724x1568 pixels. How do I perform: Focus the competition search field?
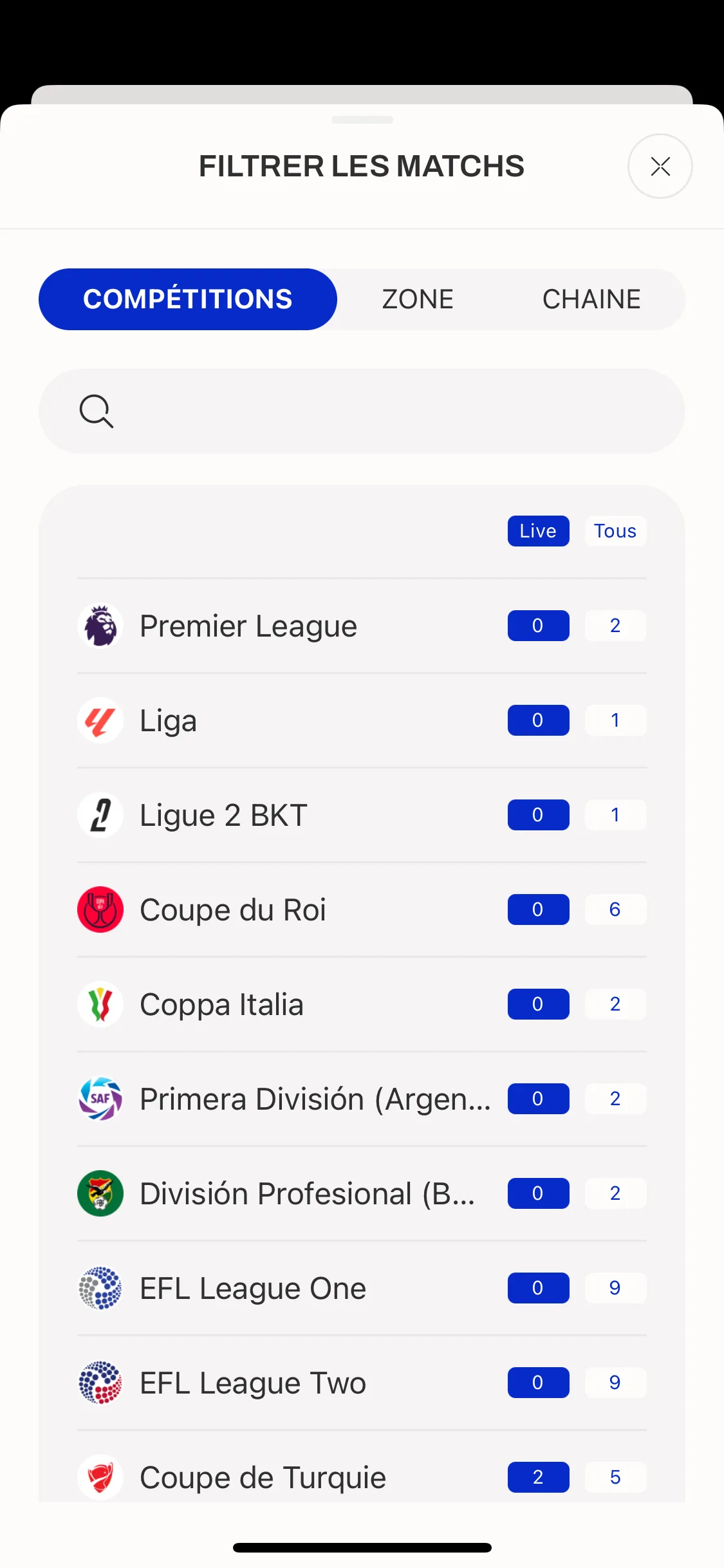pyautogui.click(x=362, y=411)
